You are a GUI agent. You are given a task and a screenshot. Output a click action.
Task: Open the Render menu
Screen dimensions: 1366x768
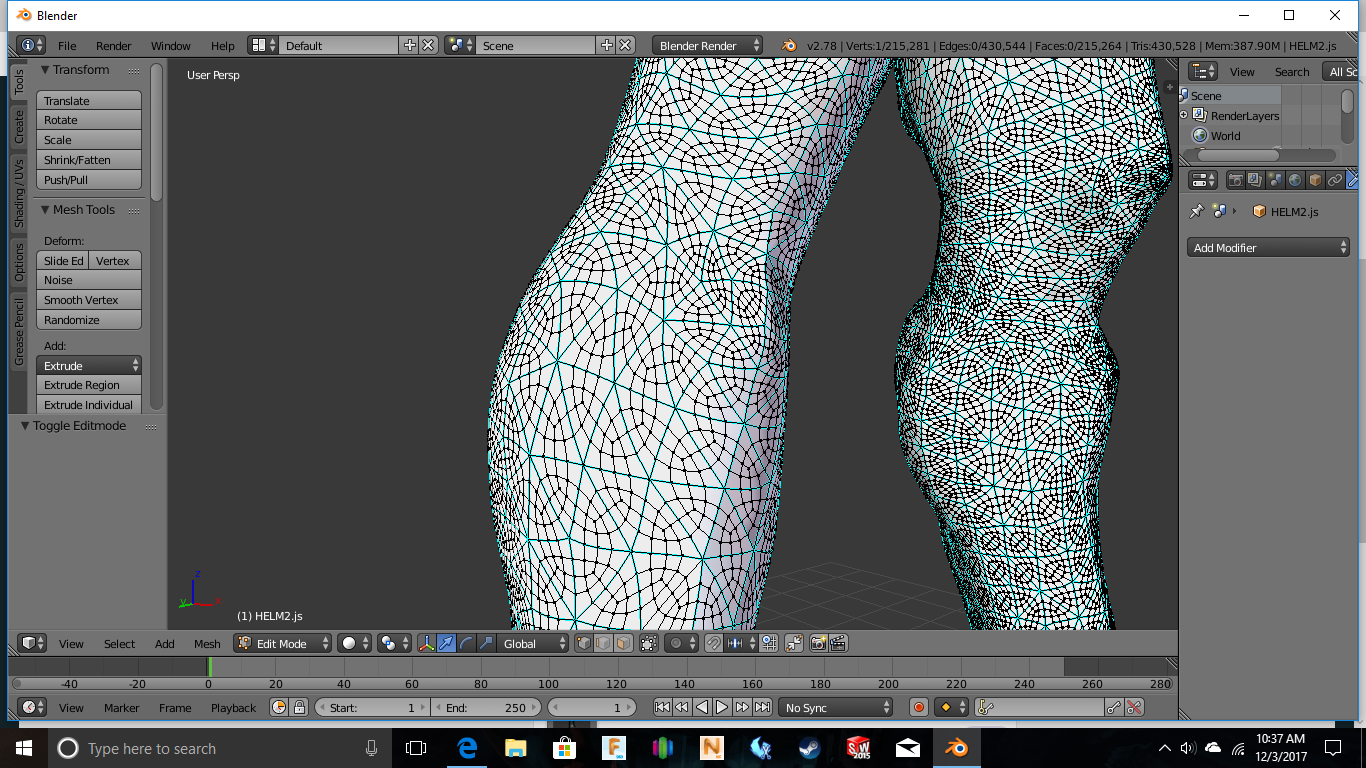click(x=114, y=45)
